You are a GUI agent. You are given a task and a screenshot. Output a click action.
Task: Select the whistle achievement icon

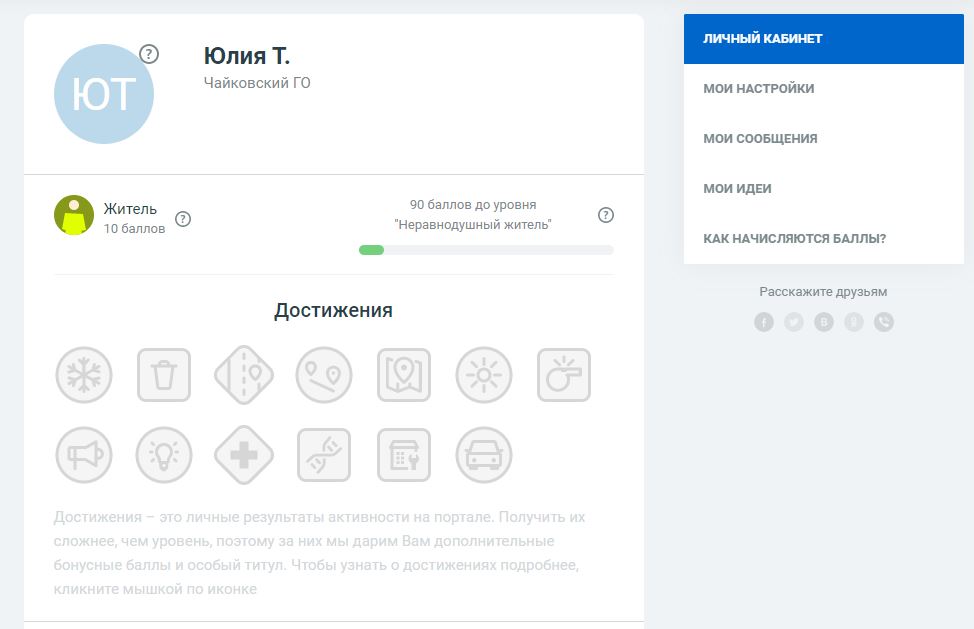(564, 375)
